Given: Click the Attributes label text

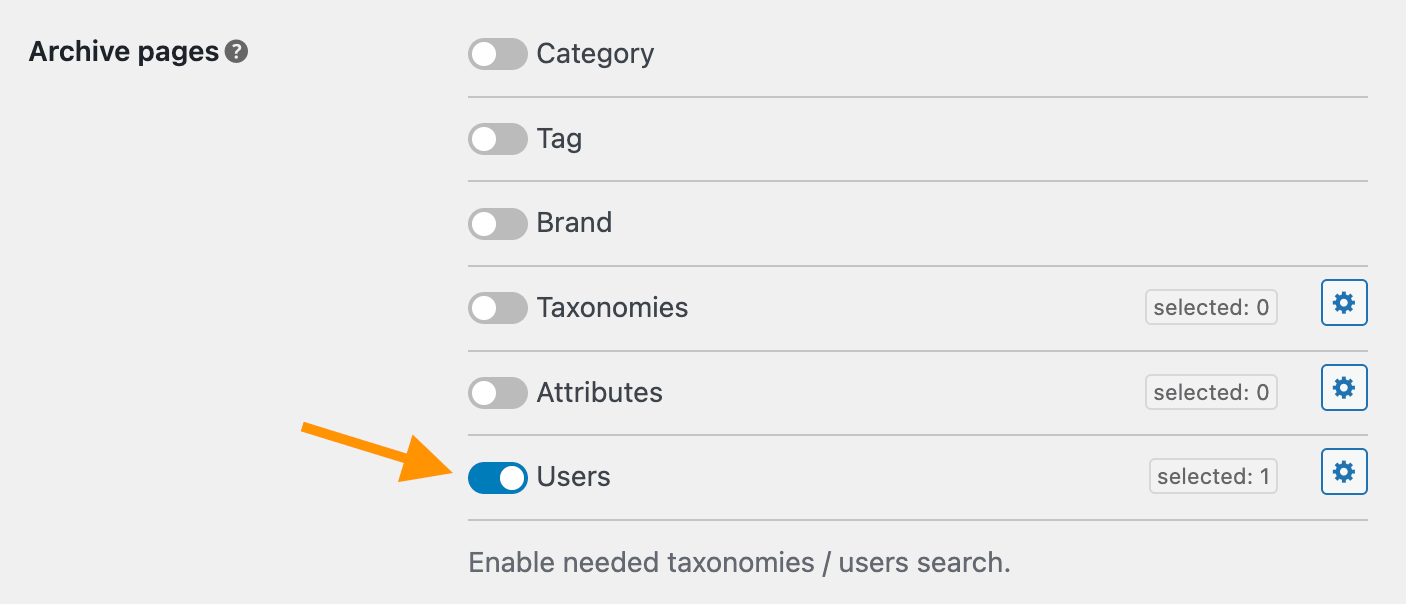Looking at the screenshot, I should click(599, 392).
